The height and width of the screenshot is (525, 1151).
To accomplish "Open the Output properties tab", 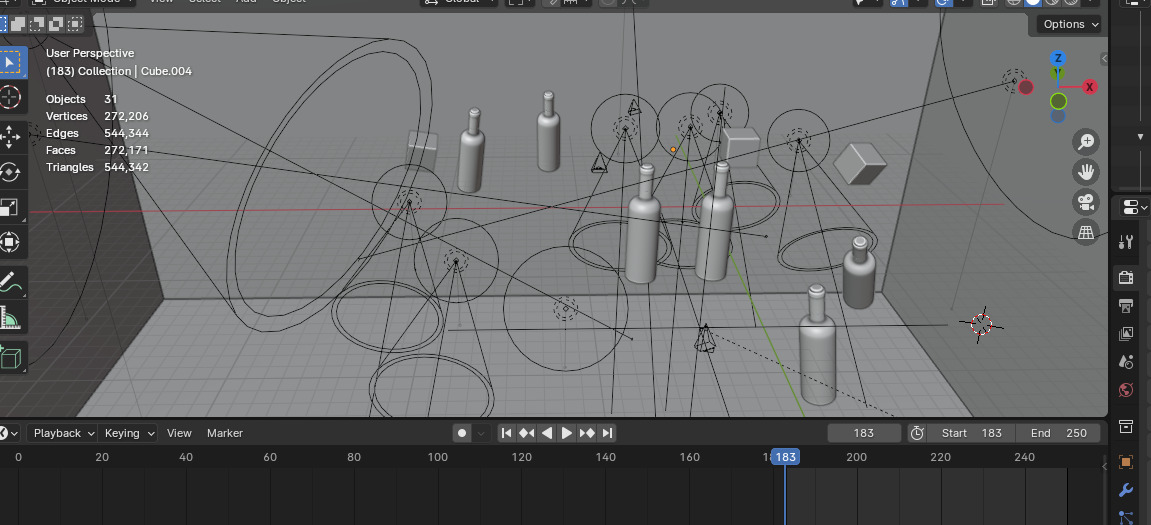I will [1125, 305].
